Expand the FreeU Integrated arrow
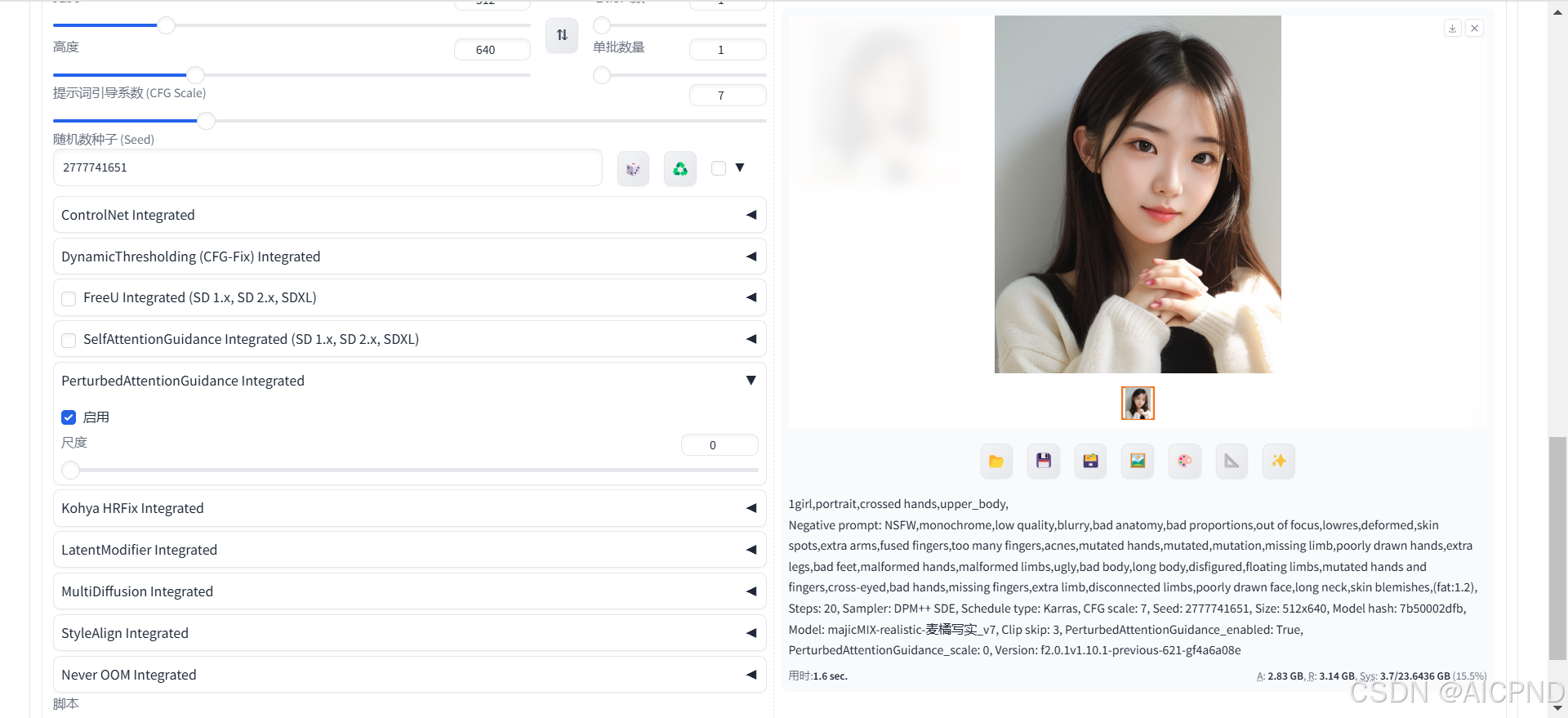This screenshot has width=1568, height=718. click(751, 297)
